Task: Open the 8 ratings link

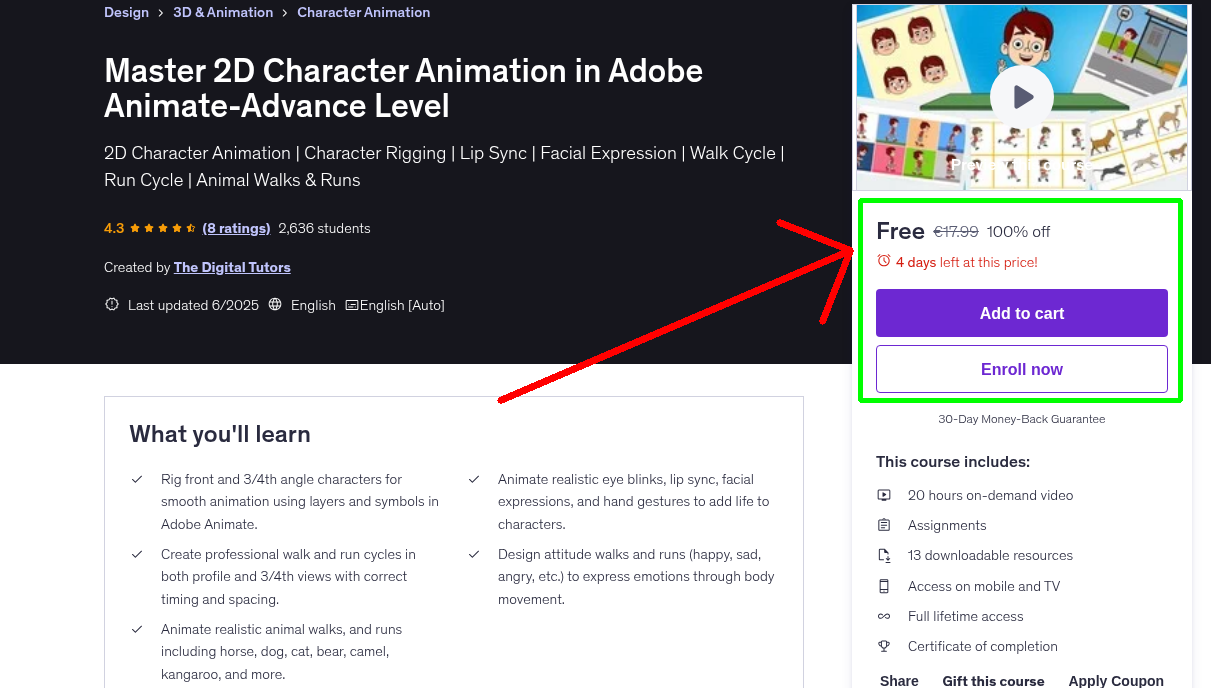Action: 236,228
